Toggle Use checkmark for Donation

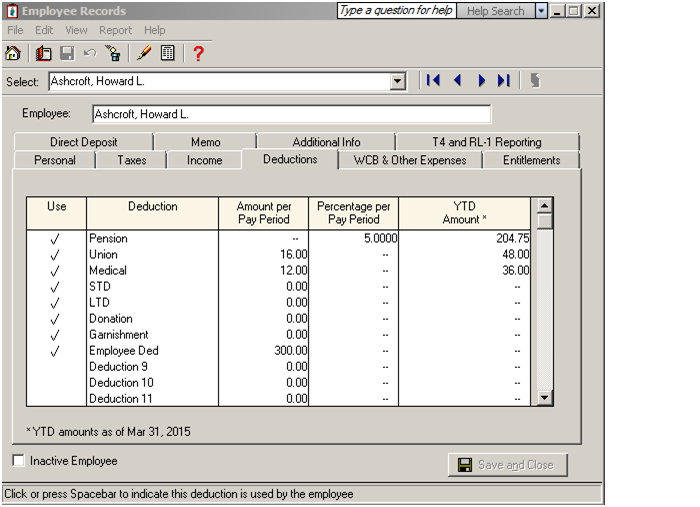pyautogui.click(x=55, y=319)
